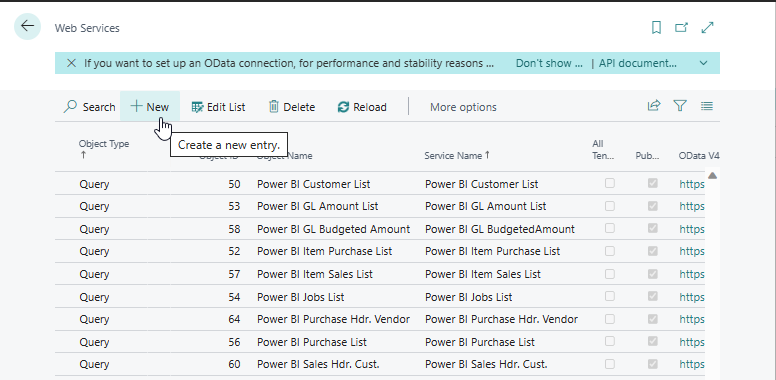This screenshot has width=776, height=380.
Task: Toggle All Tenants for Power BI GL Amount List
Action: click(610, 205)
